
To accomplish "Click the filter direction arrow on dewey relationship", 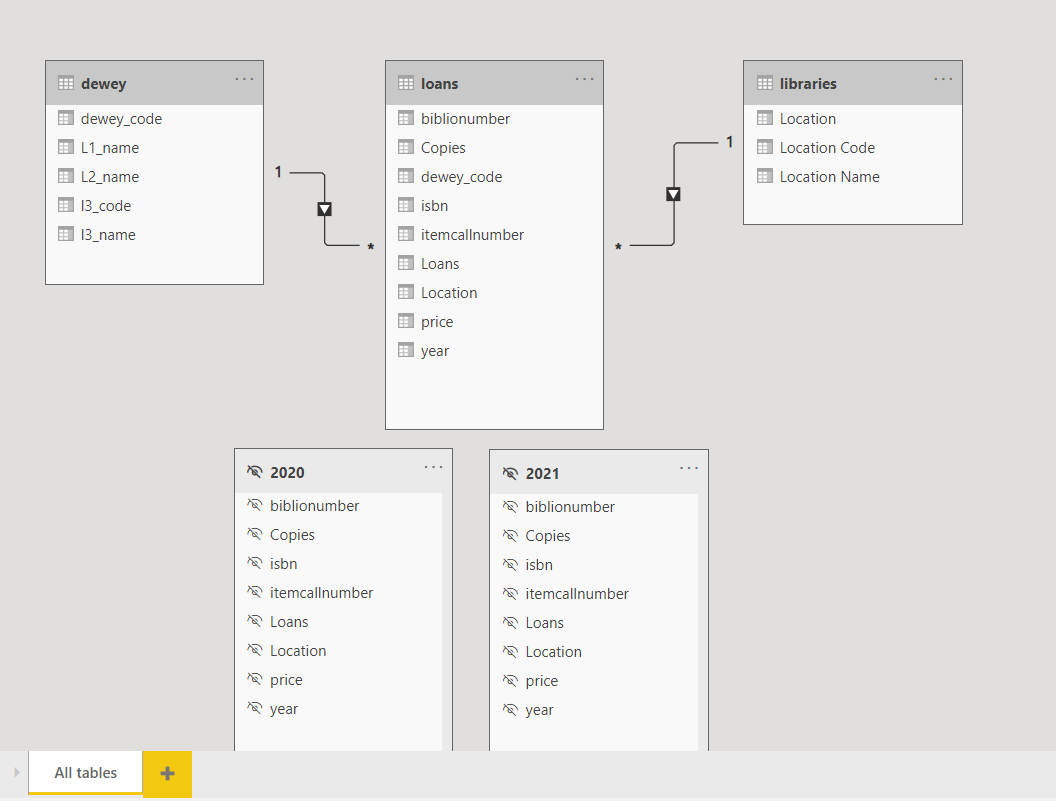I will coord(324,209).
